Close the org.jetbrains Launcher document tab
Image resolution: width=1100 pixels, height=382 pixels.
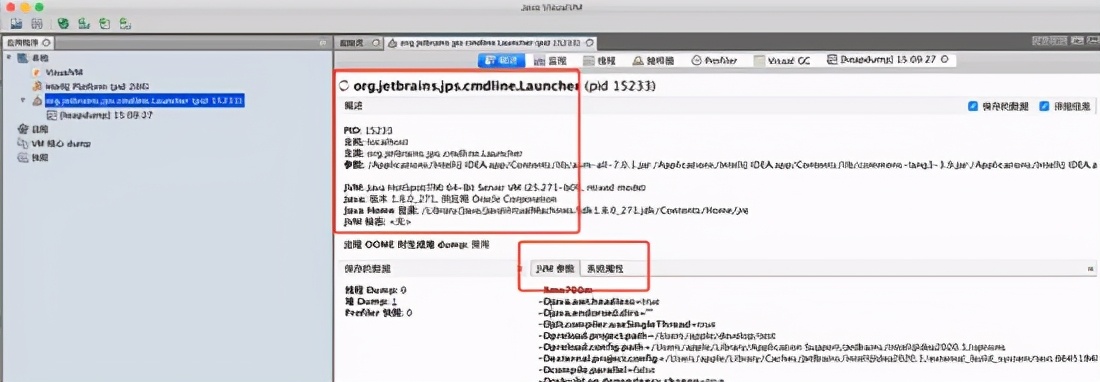[589, 43]
